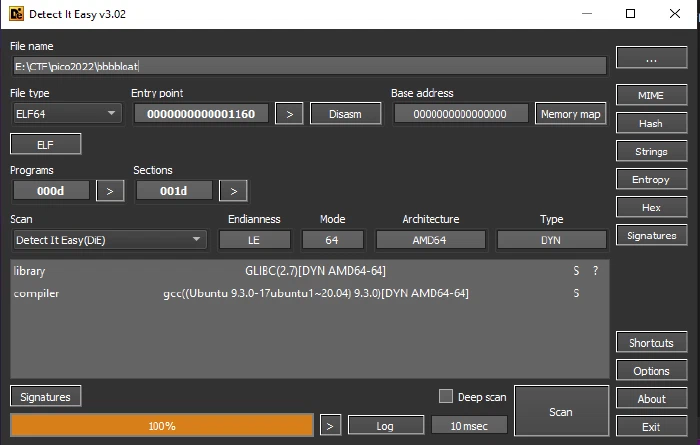Image resolution: width=700 pixels, height=445 pixels.
Task: Maximize the Detect It Easy window
Action: [x=630, y=14]
